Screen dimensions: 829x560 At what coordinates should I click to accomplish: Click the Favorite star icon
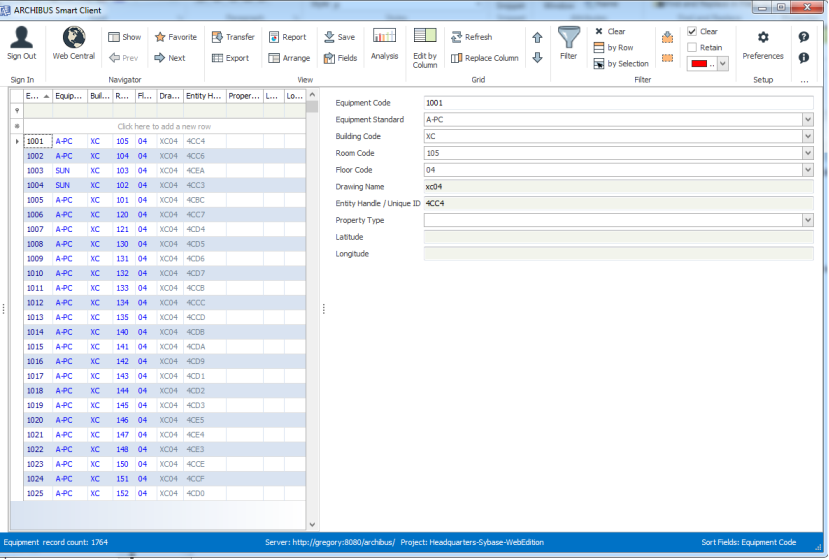coord(159,37)
